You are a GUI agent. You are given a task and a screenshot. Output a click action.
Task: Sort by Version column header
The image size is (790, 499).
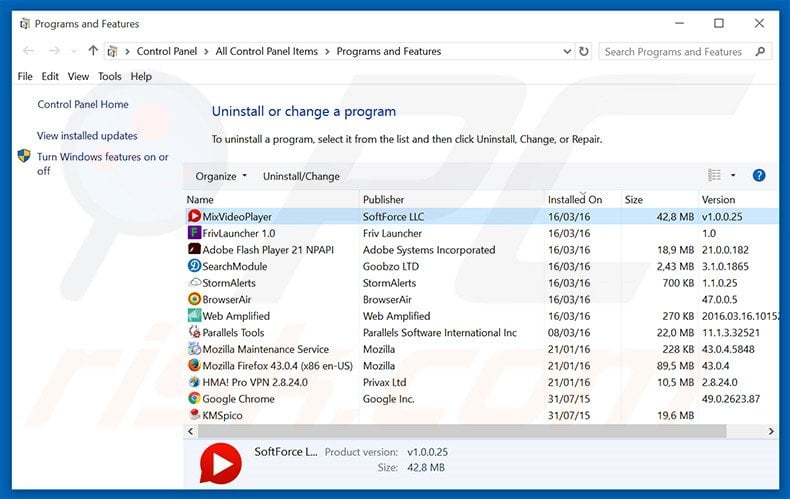739,200
